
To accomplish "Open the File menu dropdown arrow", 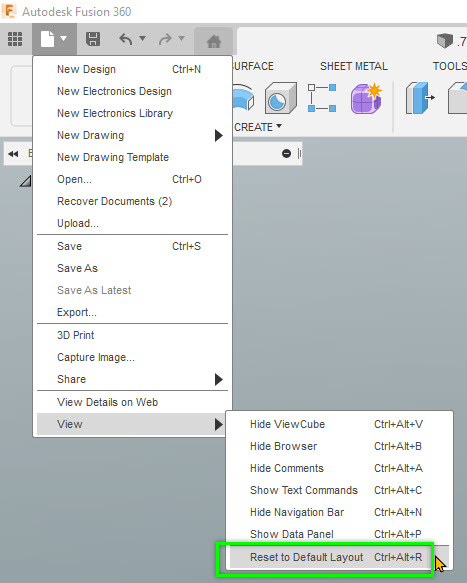I will (64, 38).
